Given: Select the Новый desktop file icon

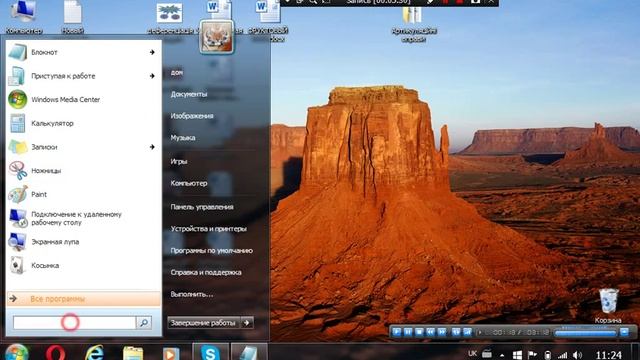Looking at the screenshot, I should [x=73, y=17].
